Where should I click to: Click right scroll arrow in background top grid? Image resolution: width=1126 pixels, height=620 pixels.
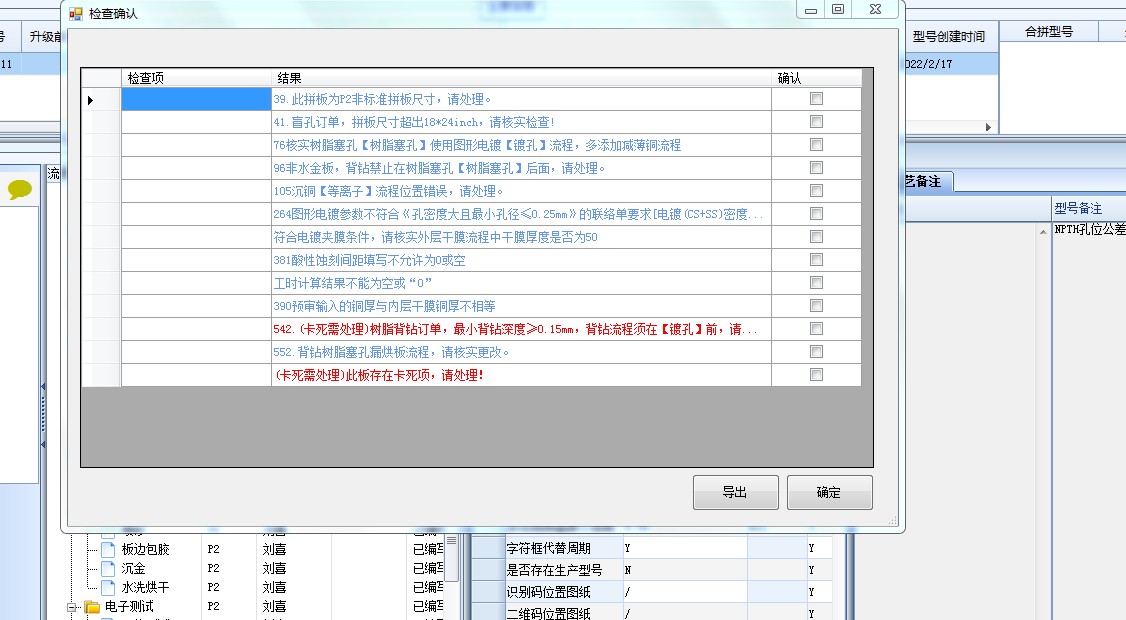[988, 127]
